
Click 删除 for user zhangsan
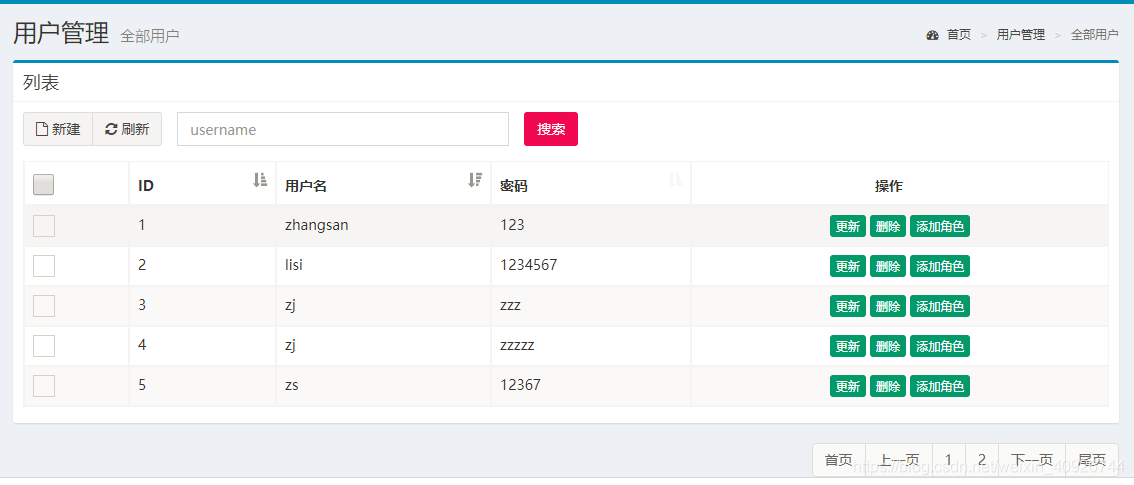pos(888,226)
